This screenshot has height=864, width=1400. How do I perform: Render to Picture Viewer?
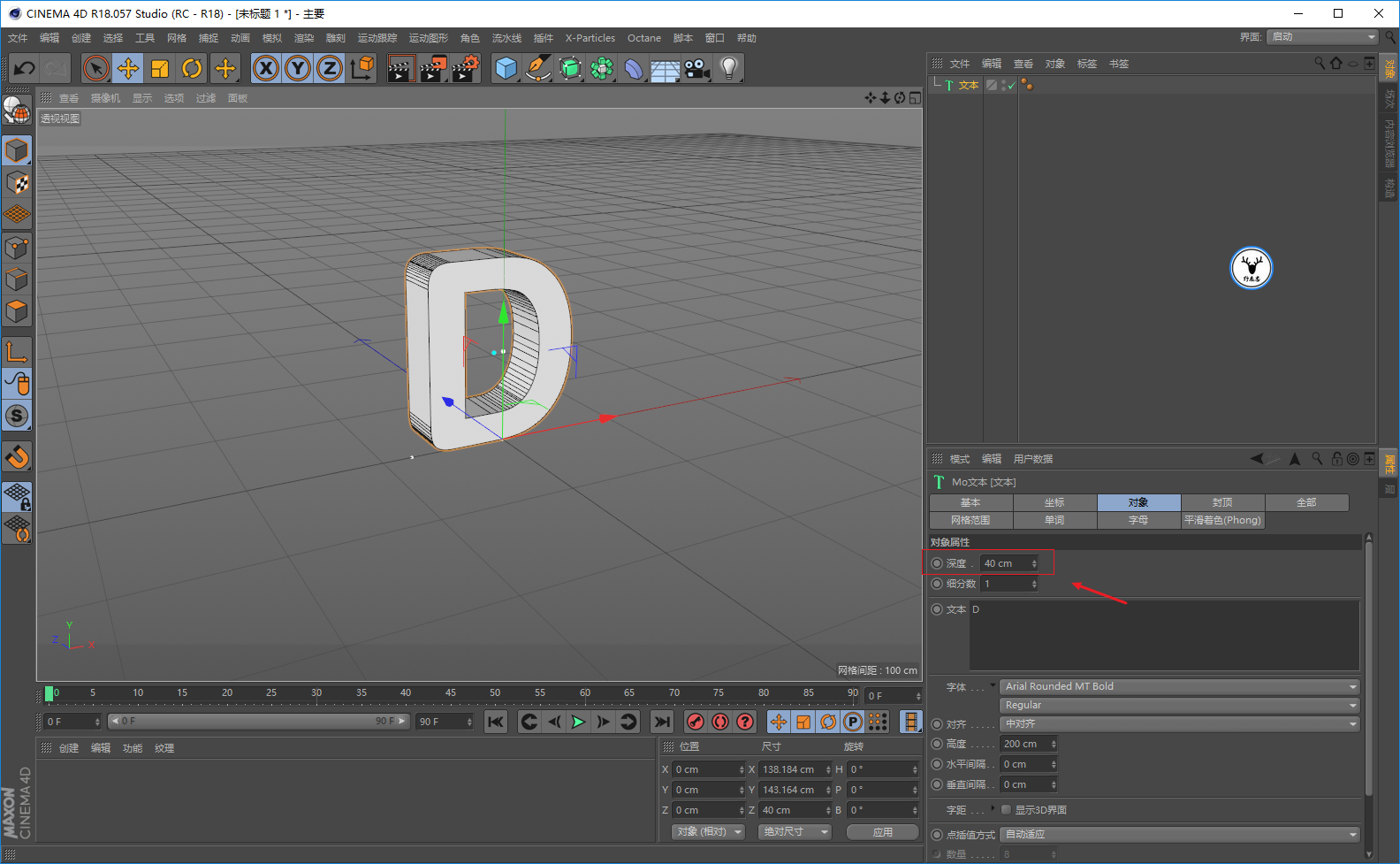pos(433,68)
